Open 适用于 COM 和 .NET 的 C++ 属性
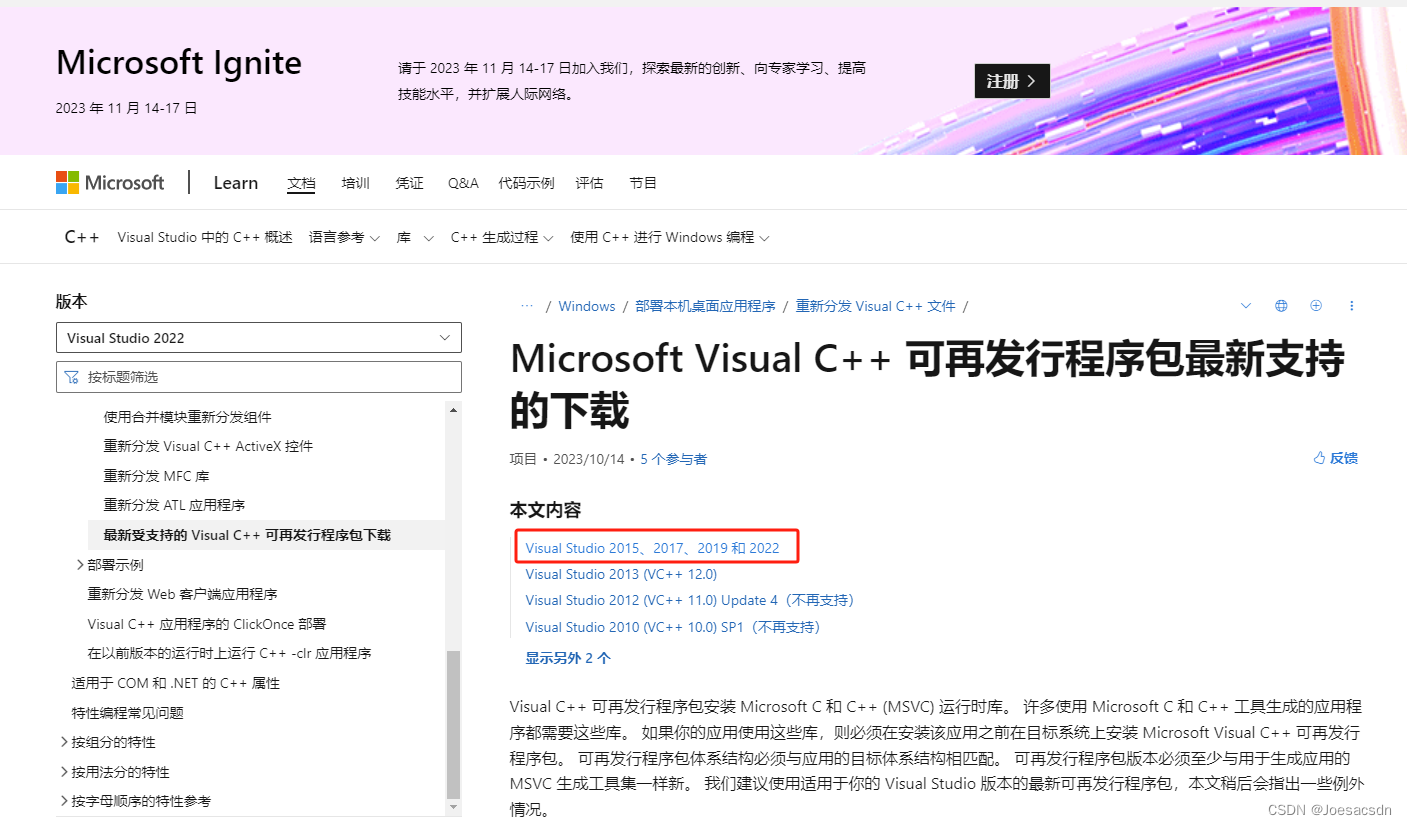 tap(175, 683)
